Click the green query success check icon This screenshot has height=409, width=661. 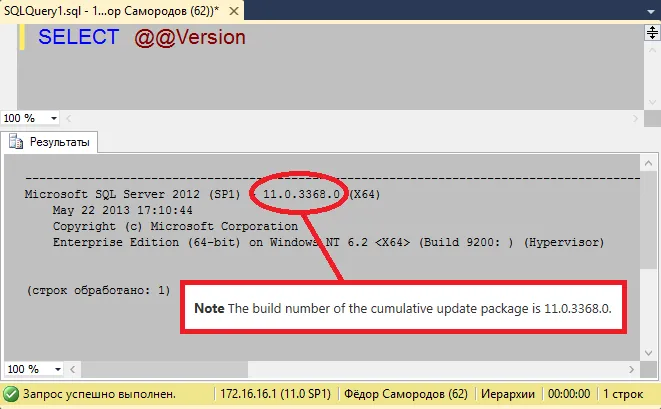11,394
